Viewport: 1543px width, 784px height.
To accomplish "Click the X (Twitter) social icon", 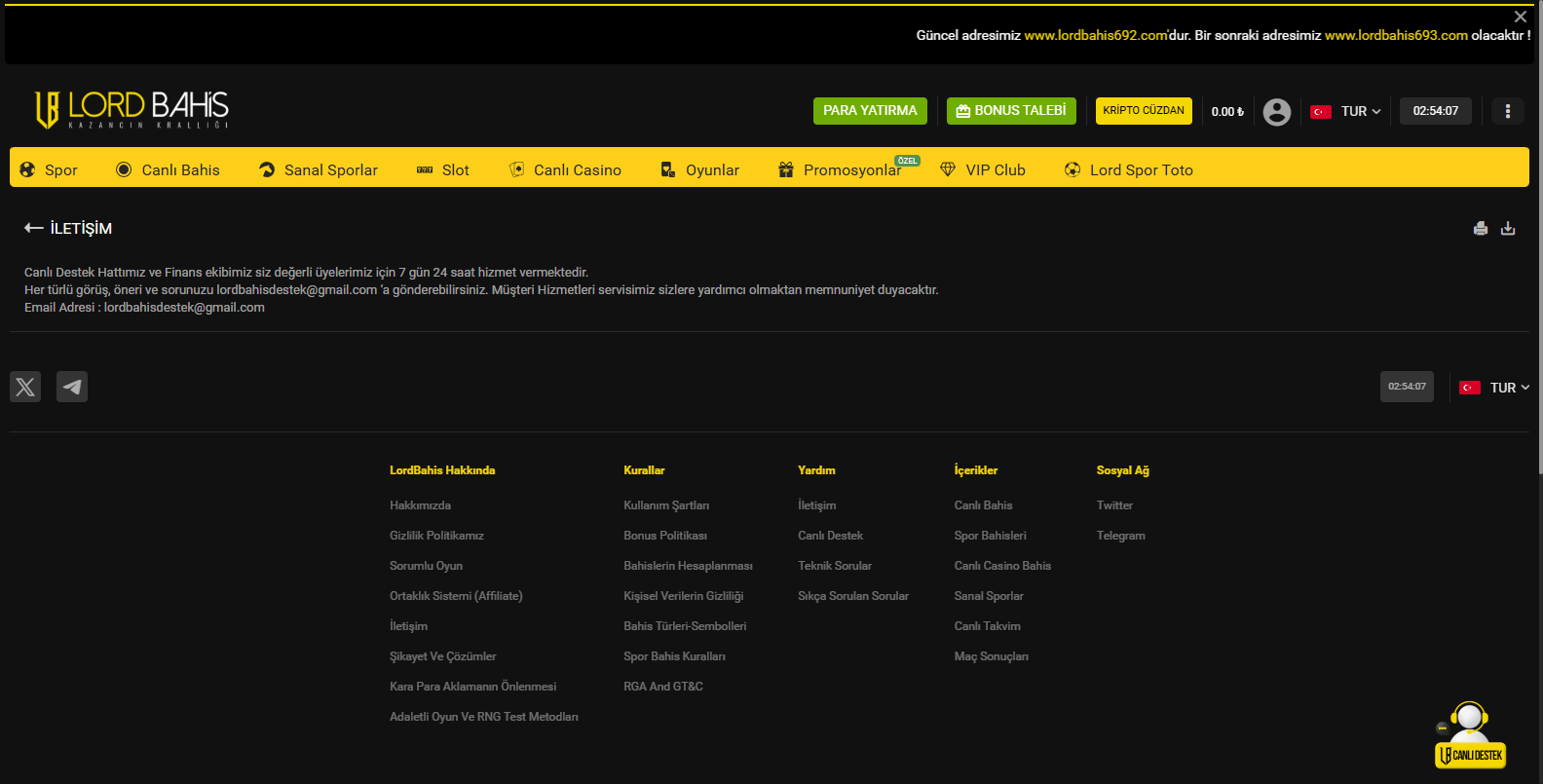I will tap(25, 387).
